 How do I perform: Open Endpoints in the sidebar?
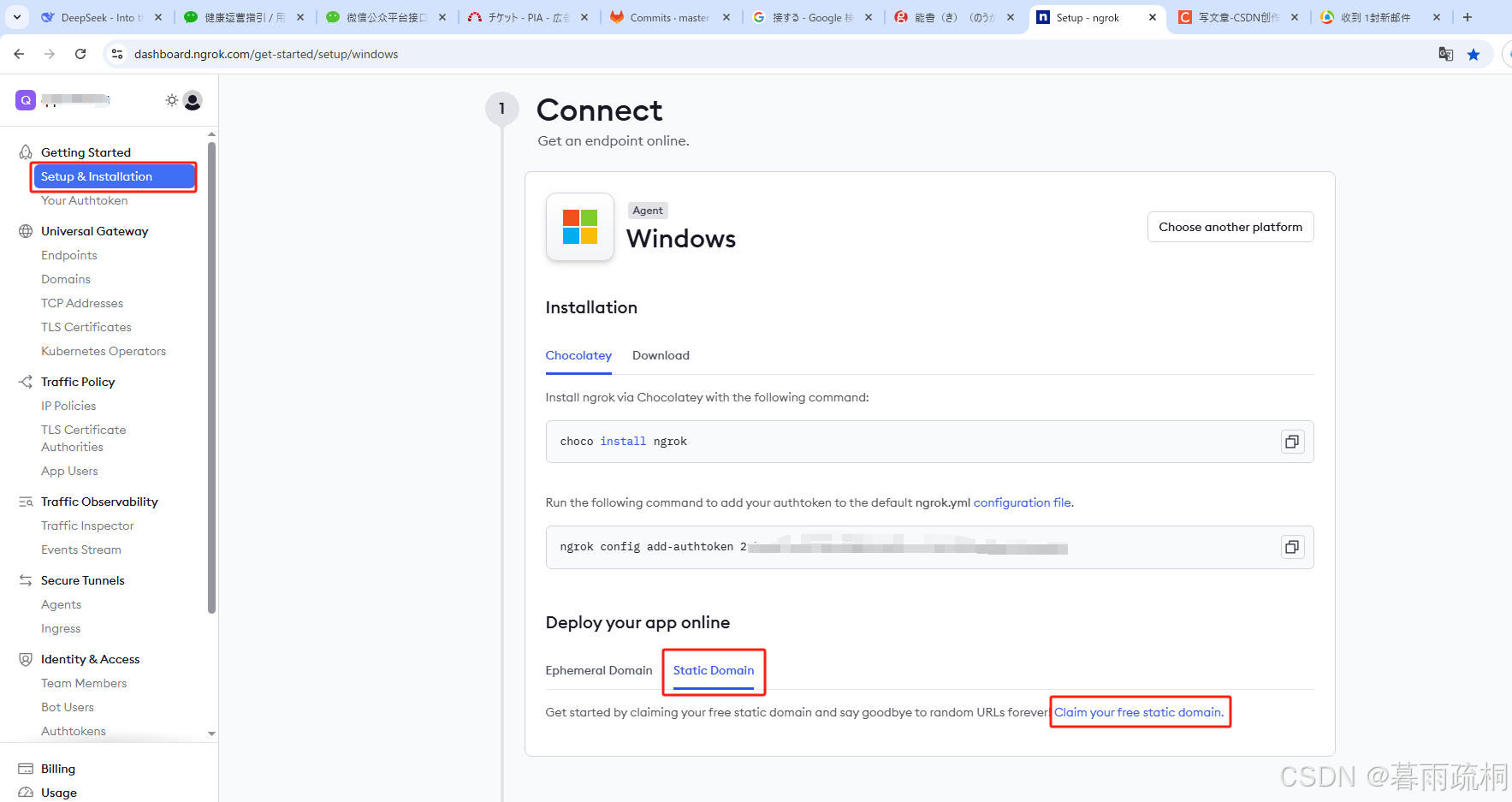coord(69,255)
